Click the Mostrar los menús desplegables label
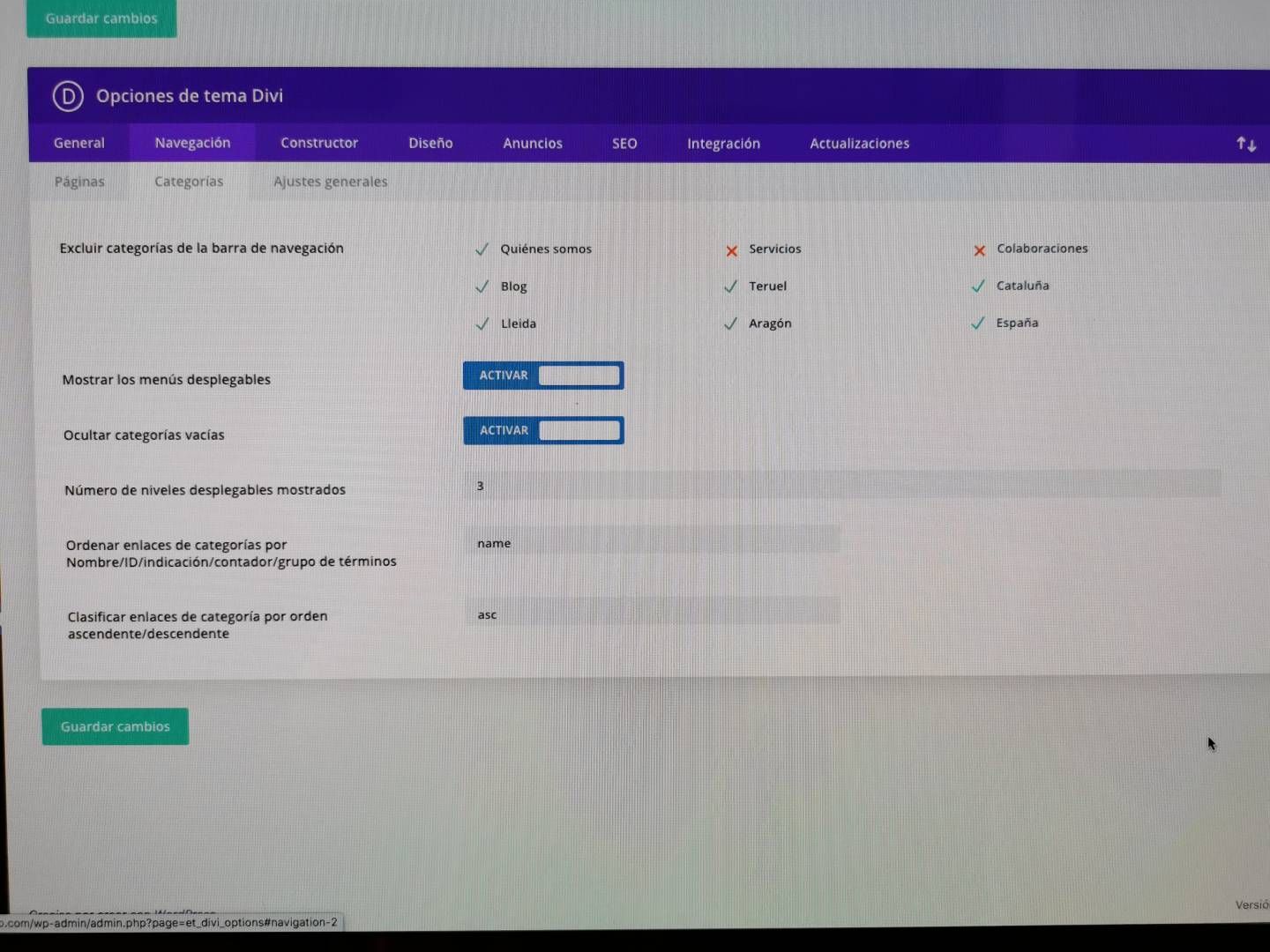Screen dimensions: 1270x952 (167, 380)
